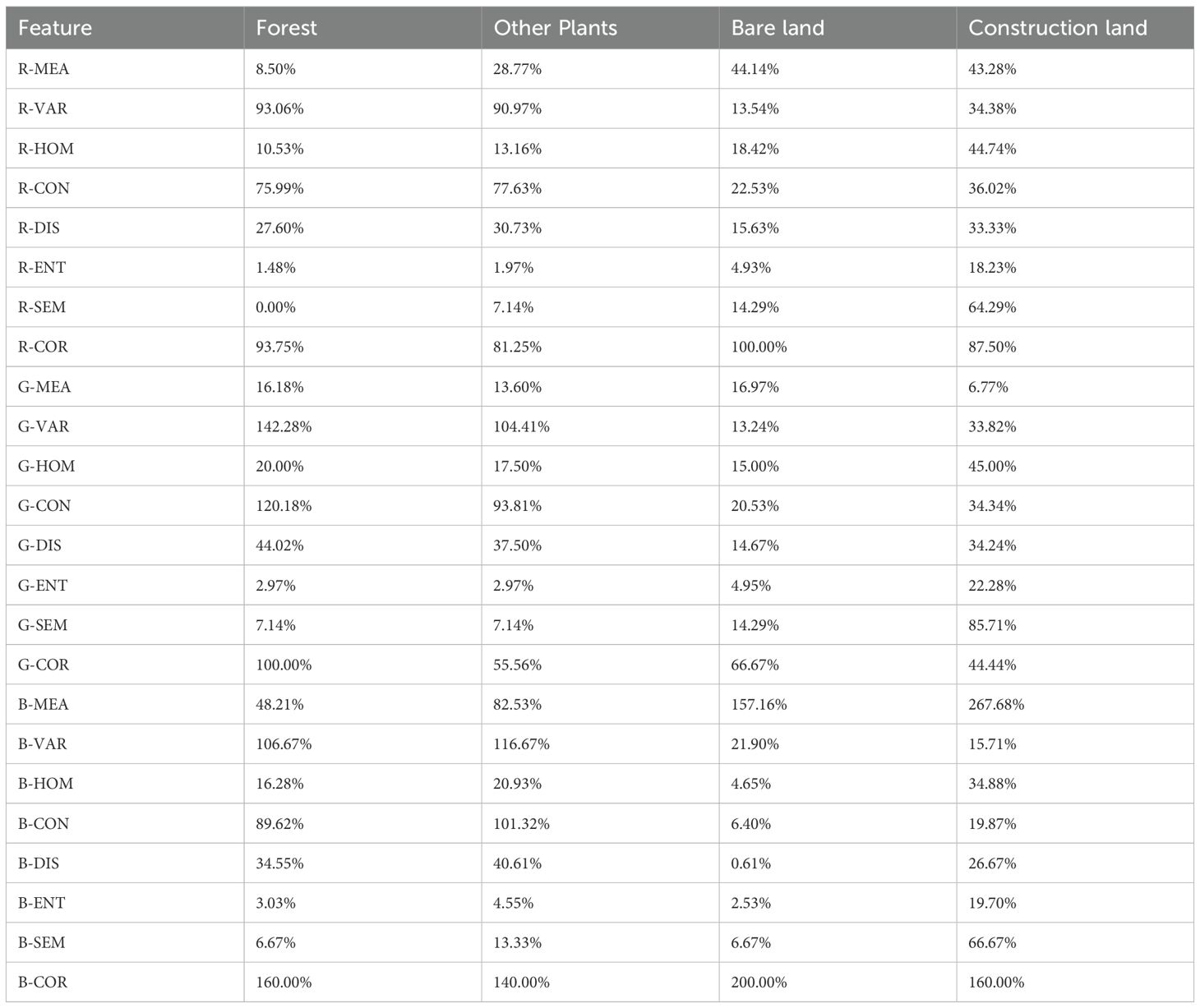The image size is (1200, 1008).
Task: Select the B-DIS Bare land value 0.61%
Action: pos(750,863)
